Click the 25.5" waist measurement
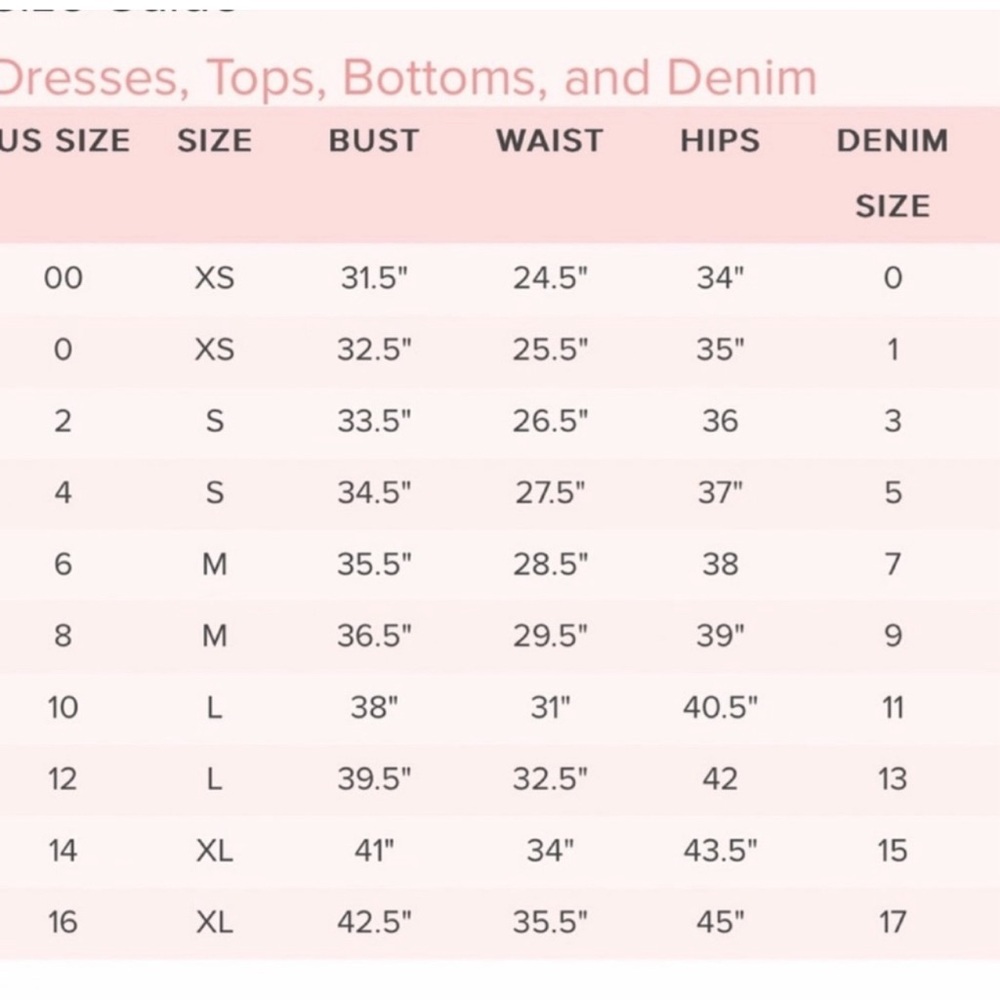This screenshot has width=1000, height=1000. pos(550,349)
